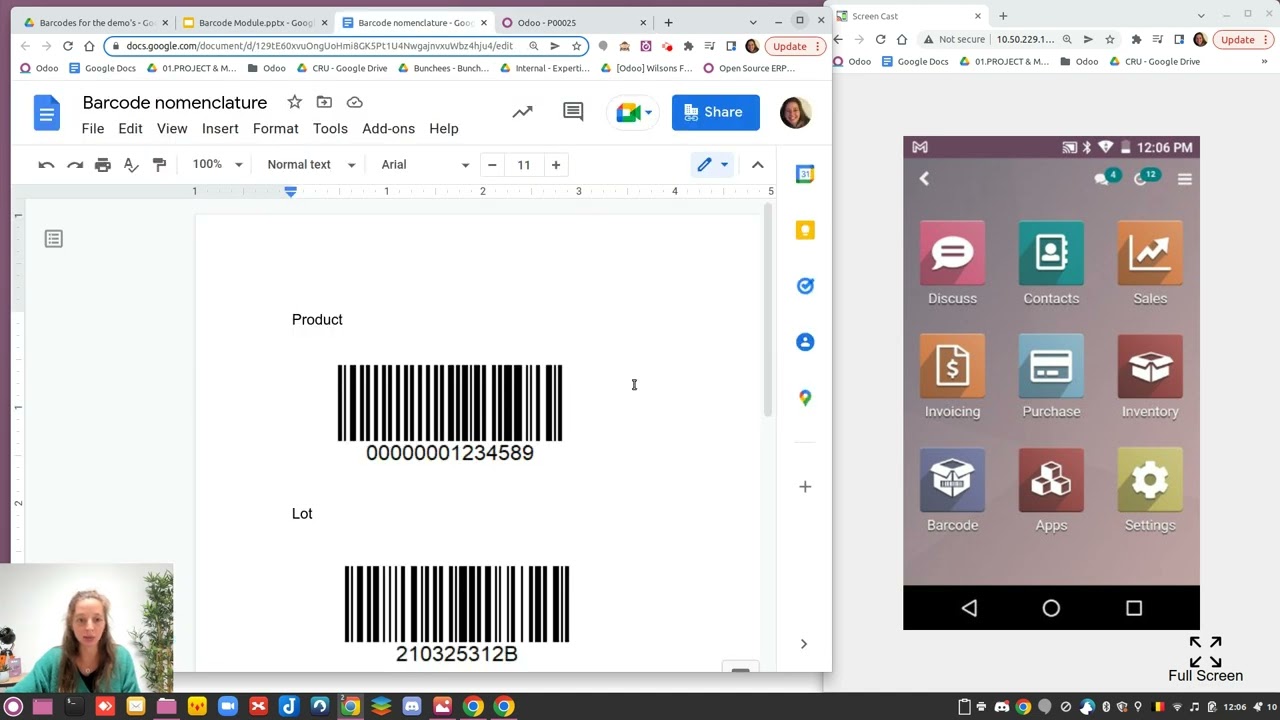The width and height of the screenshot is (1280, 720).
Task: Open Google Tasks side panel icon
Action: pos(805,286)
